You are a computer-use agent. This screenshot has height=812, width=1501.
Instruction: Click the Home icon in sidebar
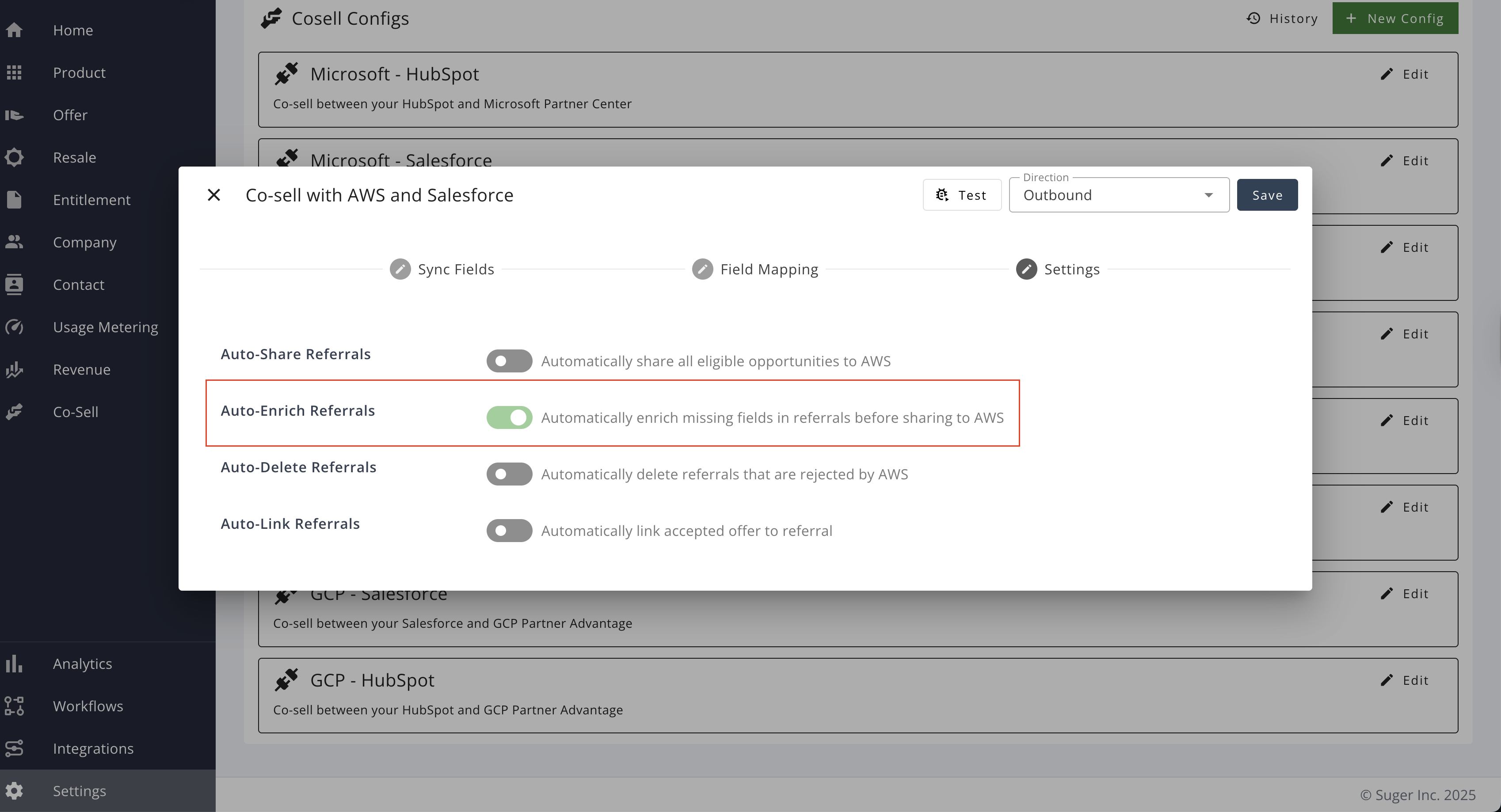click(x=14, y=30)
